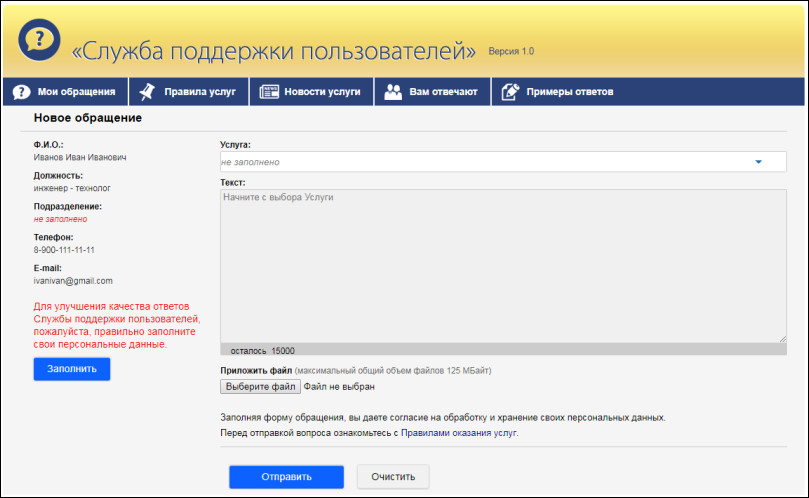Show the Примеры ответов tab

click(x=569, y=92)
